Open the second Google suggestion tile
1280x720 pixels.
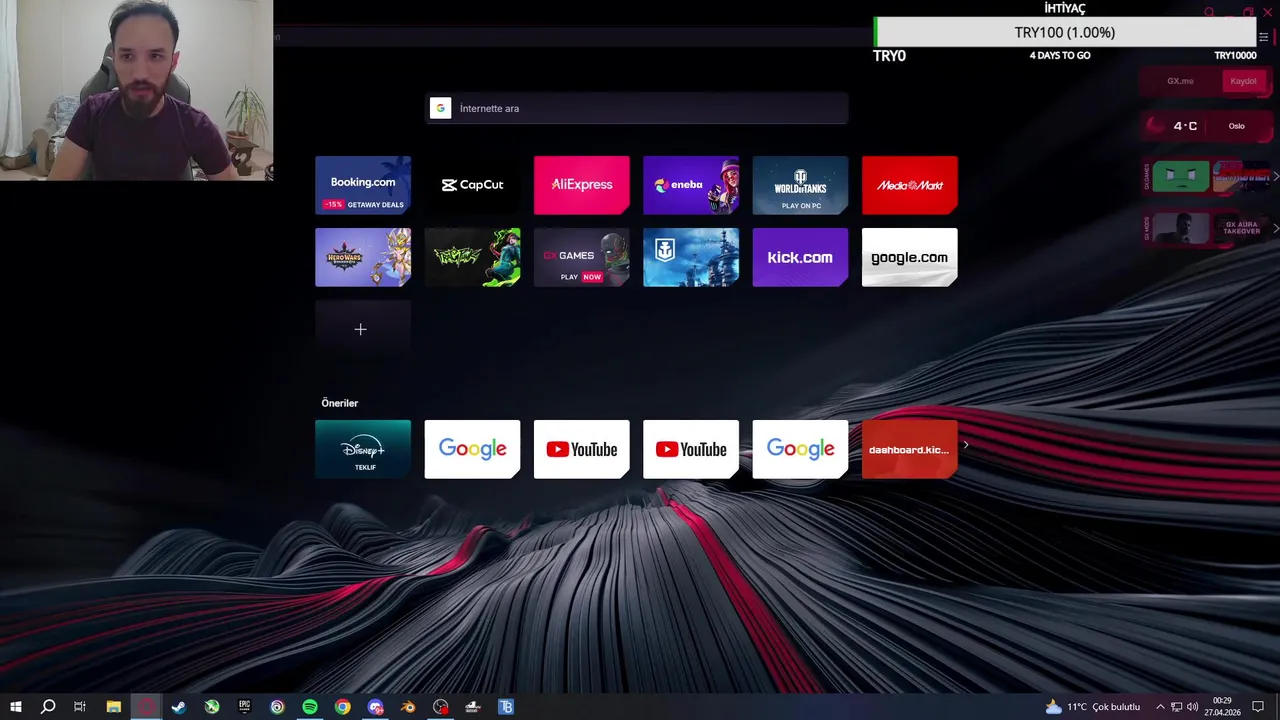click(x=800, y=449)
